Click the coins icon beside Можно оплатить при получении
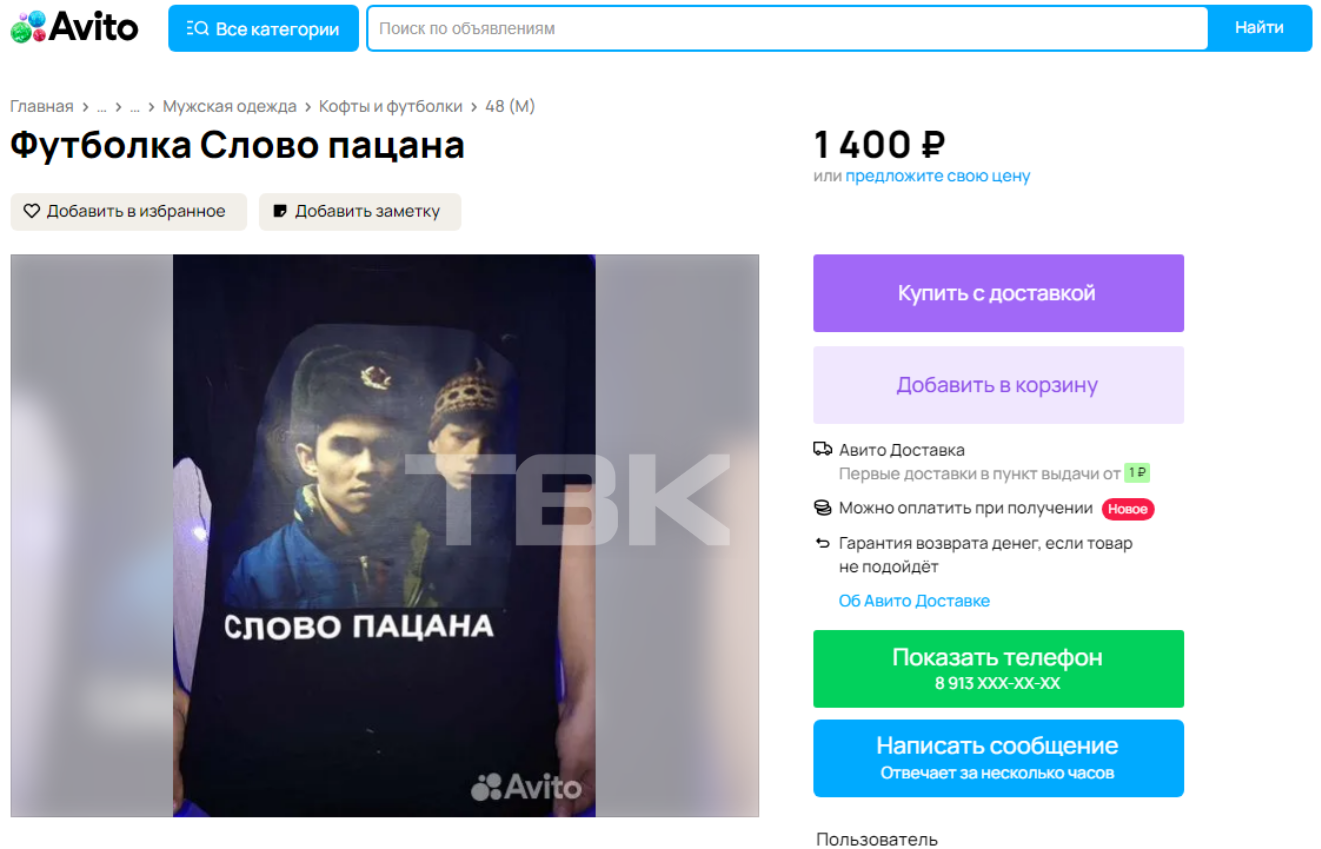 point(823,508)
